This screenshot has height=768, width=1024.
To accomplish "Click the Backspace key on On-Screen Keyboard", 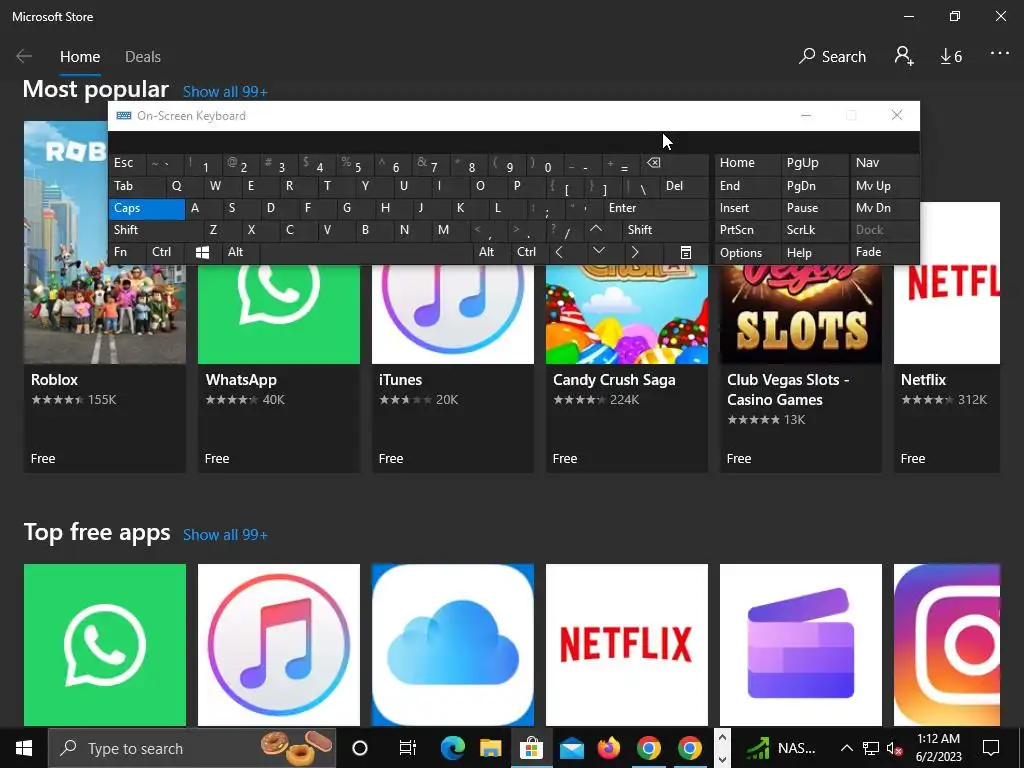I will (675, 163).
